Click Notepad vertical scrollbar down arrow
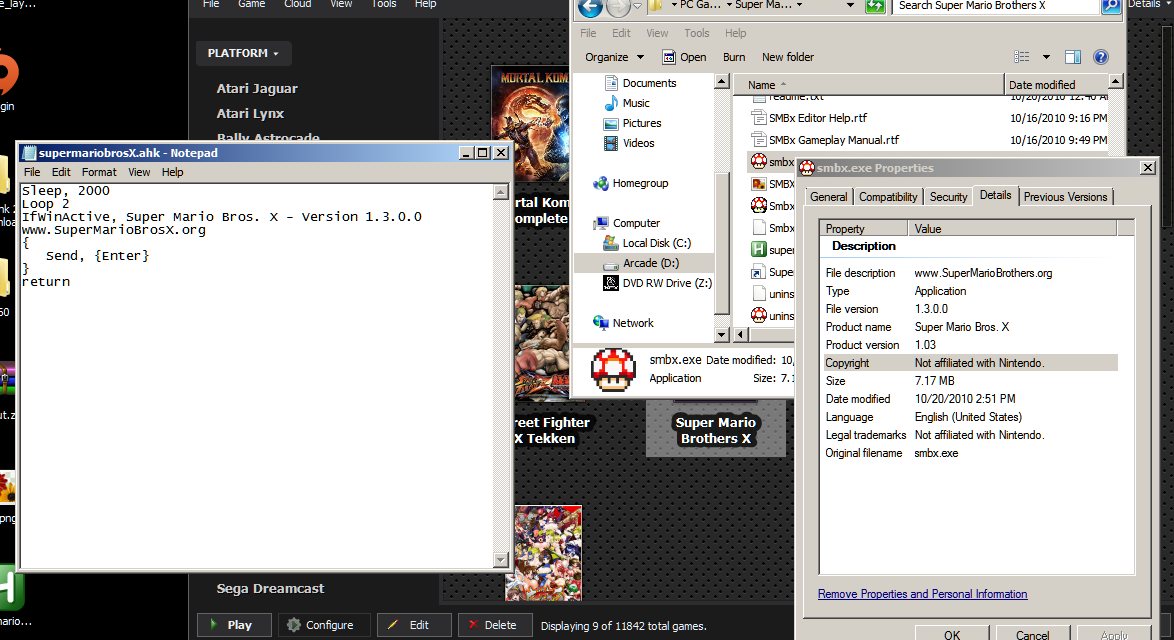The image size is (1174, 640). point(502,560)
